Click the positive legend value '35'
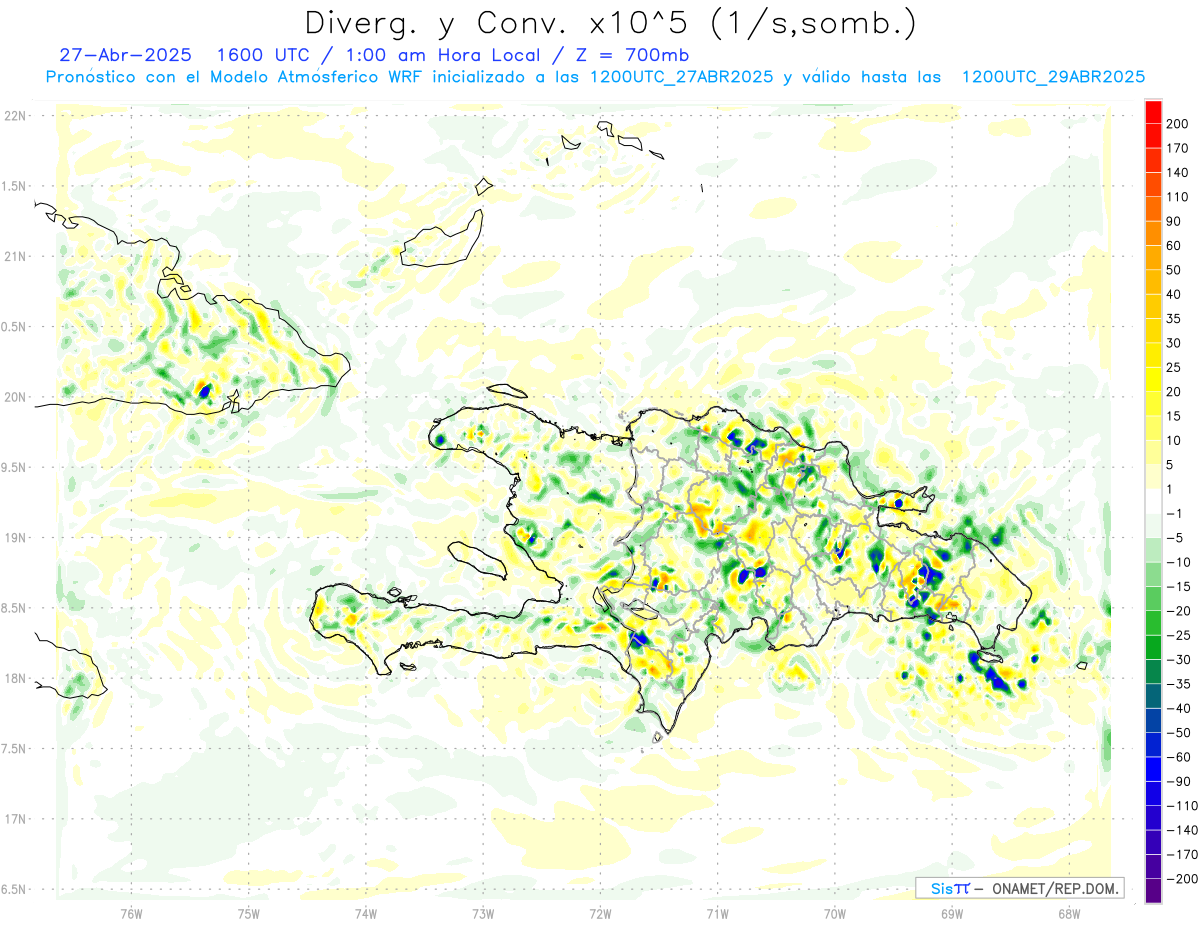Image resolution: width=1200 pixels, height=927 pixels. click(x=1174, y=319)
